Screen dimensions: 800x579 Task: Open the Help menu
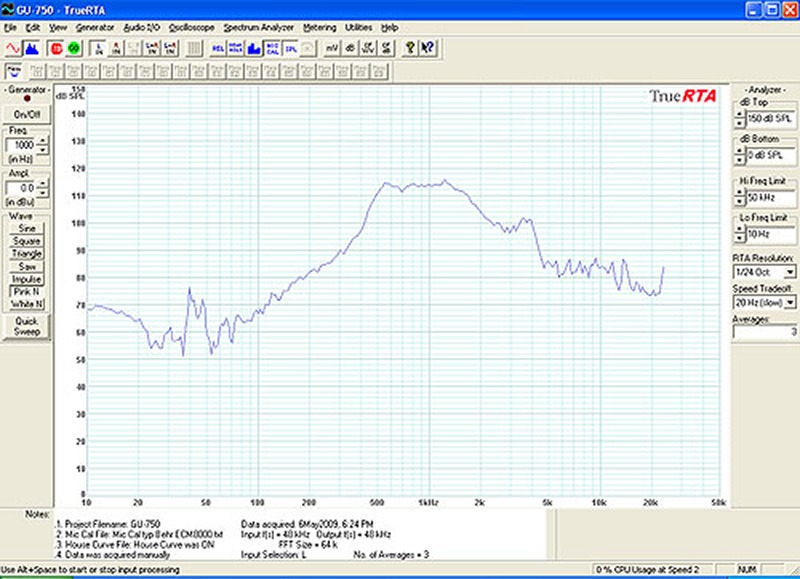point(390,28)
